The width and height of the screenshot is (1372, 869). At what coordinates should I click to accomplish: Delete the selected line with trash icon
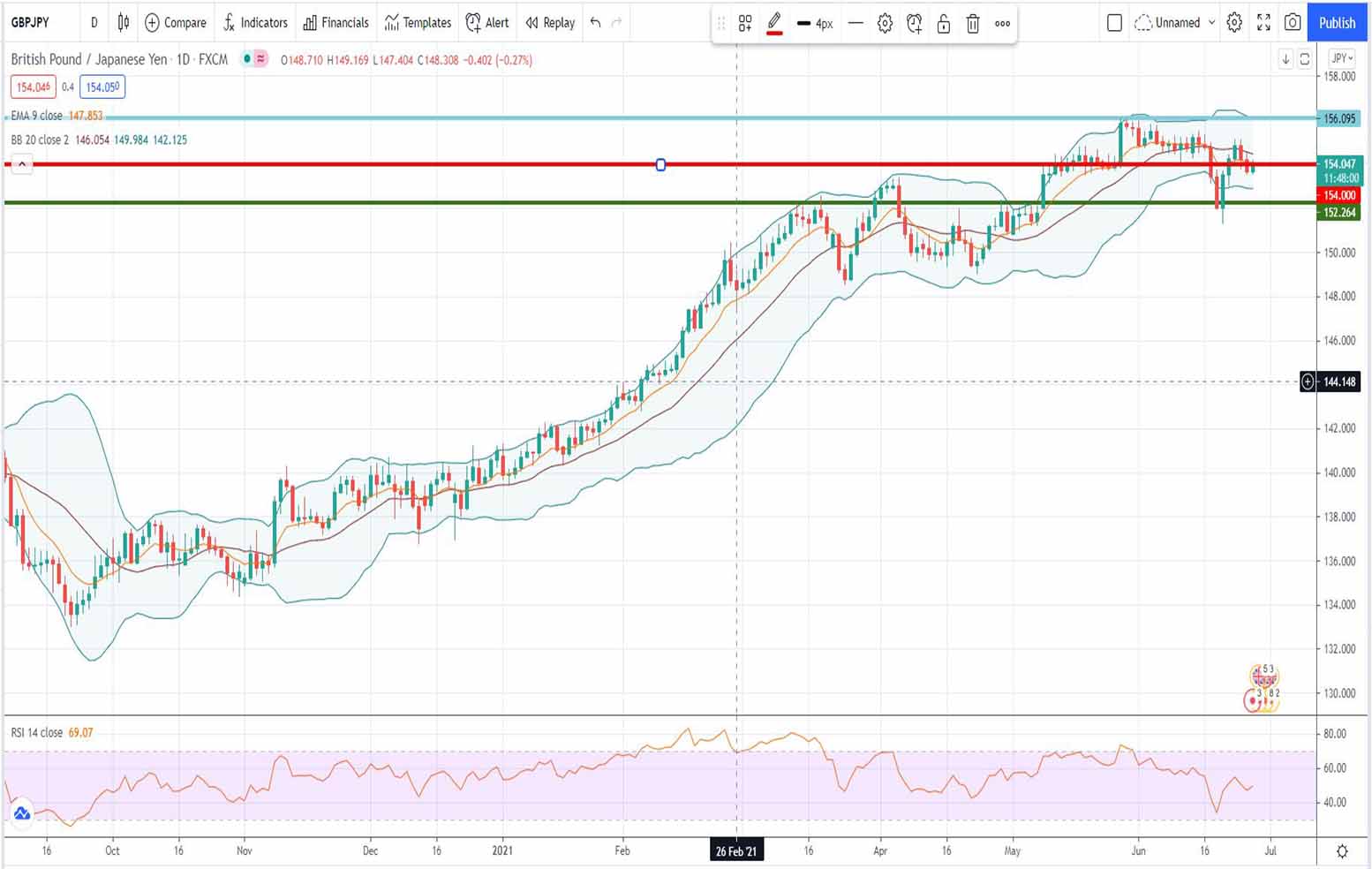coord(973,24)
